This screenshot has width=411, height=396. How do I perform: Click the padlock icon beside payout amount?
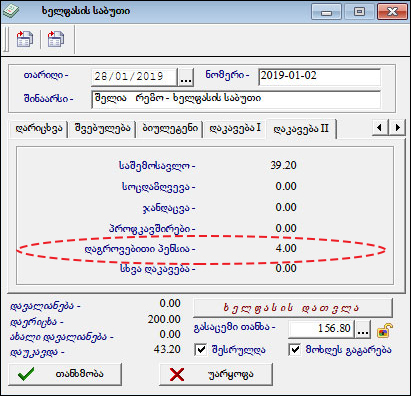(x=384, y=330)
